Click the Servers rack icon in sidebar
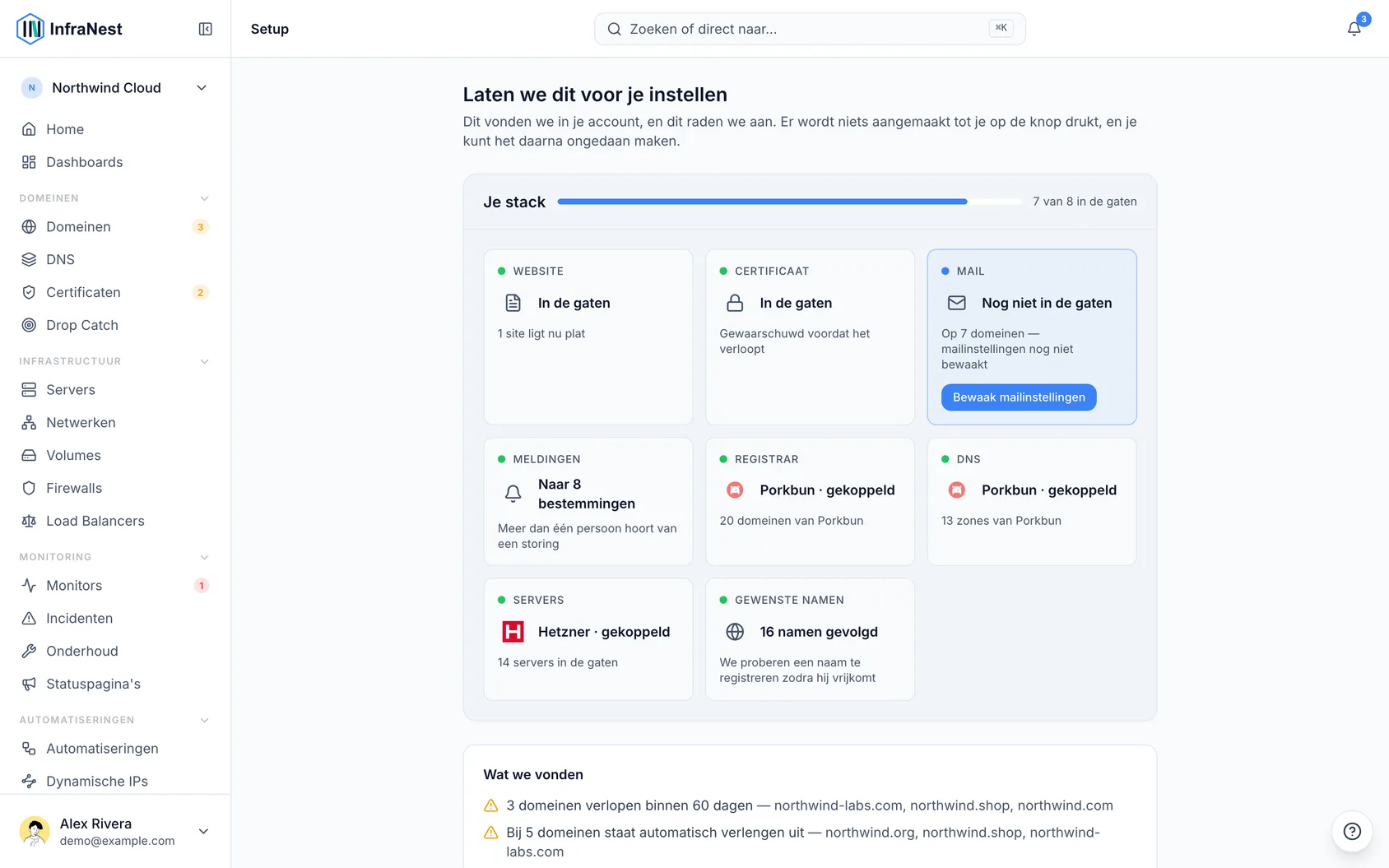This screenshot has width=1389, height=868. (29, 389)
